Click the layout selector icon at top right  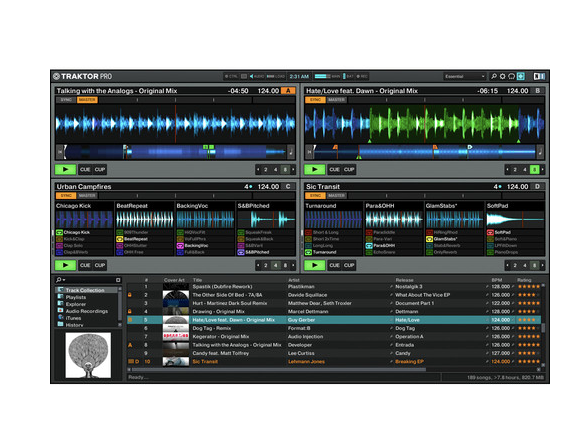click(539, 76)
